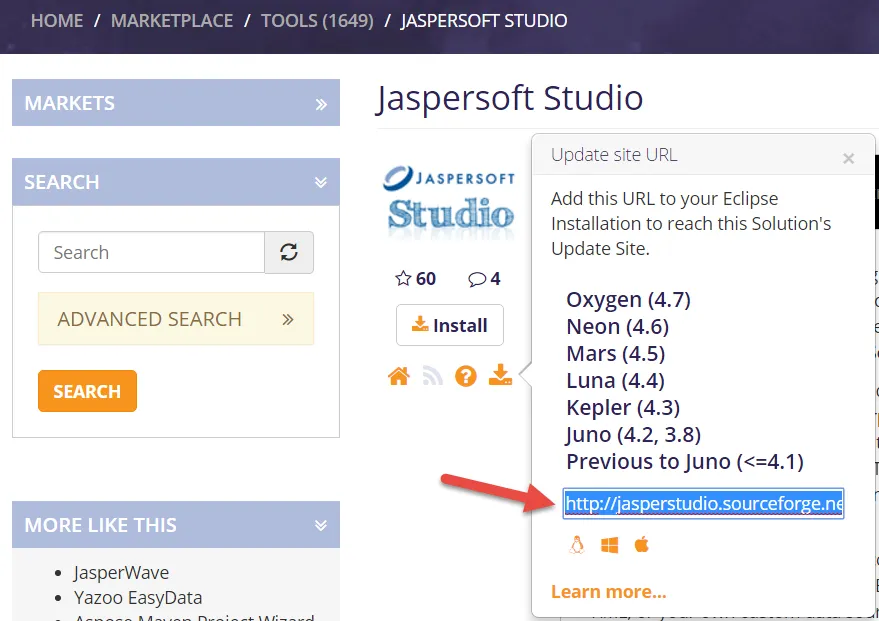Screen dimensions: 879x621
Task: Go to HOME breadcrumb
Action: click(x=57, y=21)
